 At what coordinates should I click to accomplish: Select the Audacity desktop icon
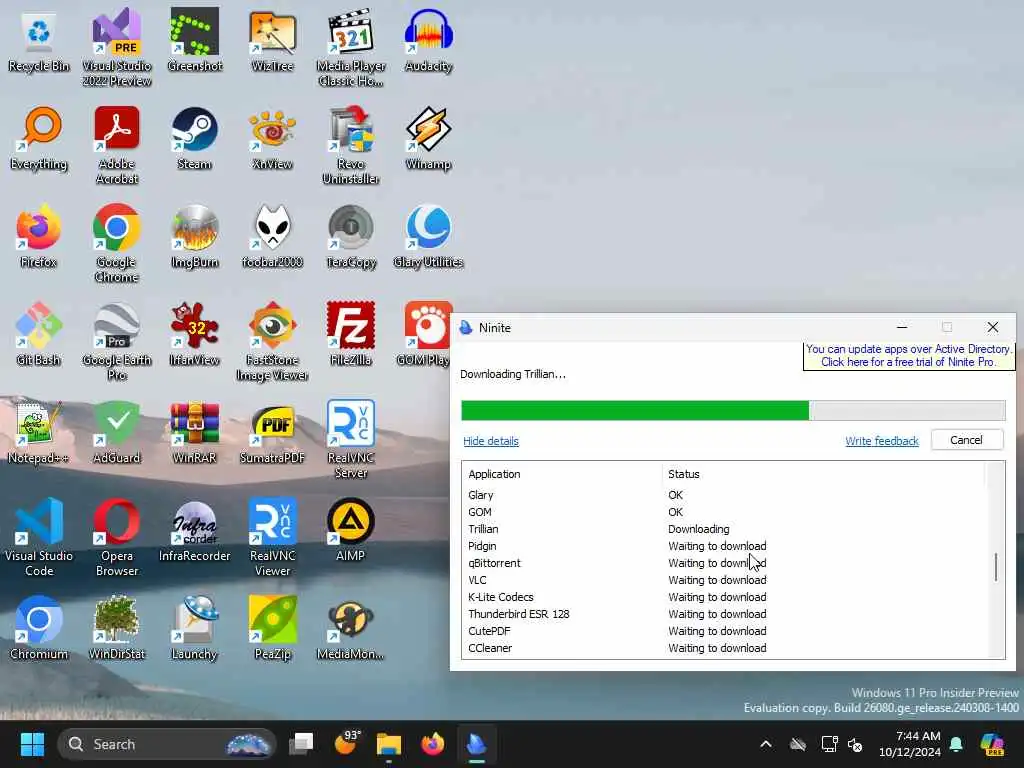[x=428, y=42]
